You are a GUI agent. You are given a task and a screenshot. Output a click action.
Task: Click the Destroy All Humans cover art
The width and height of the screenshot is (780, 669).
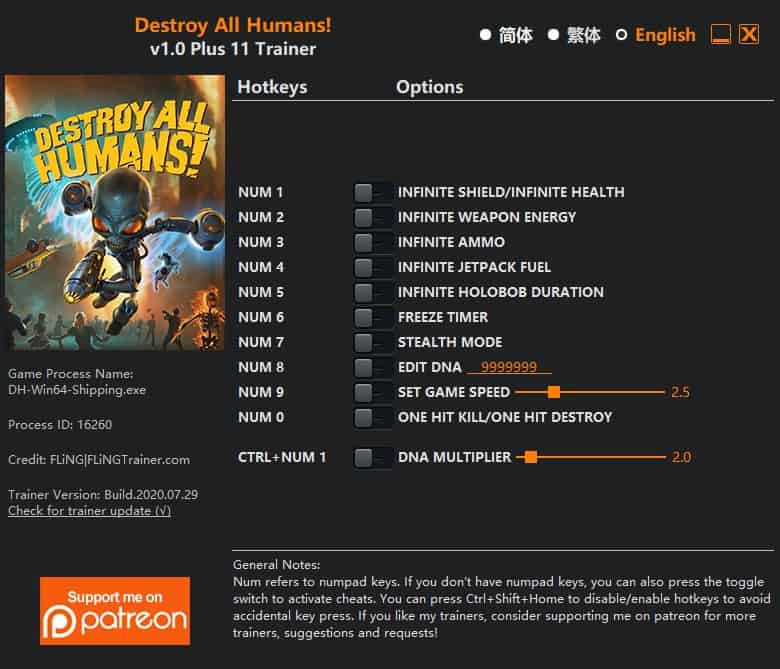[x=115, y=212]
